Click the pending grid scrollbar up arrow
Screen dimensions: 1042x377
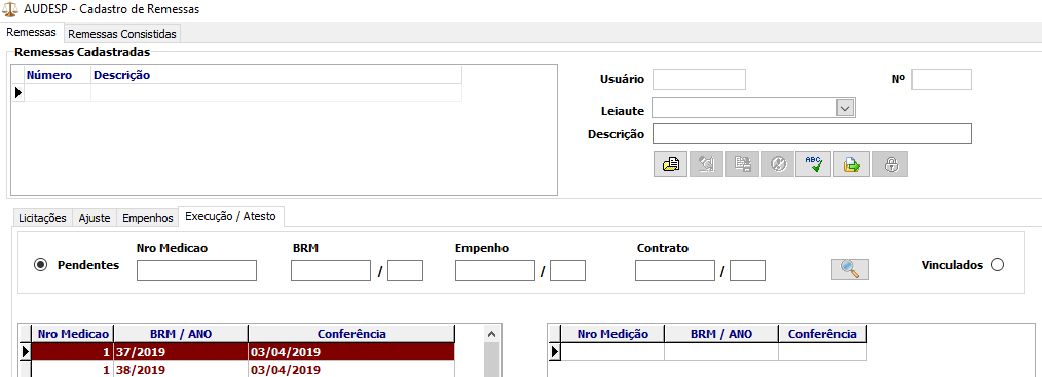[x=491, y=334]
